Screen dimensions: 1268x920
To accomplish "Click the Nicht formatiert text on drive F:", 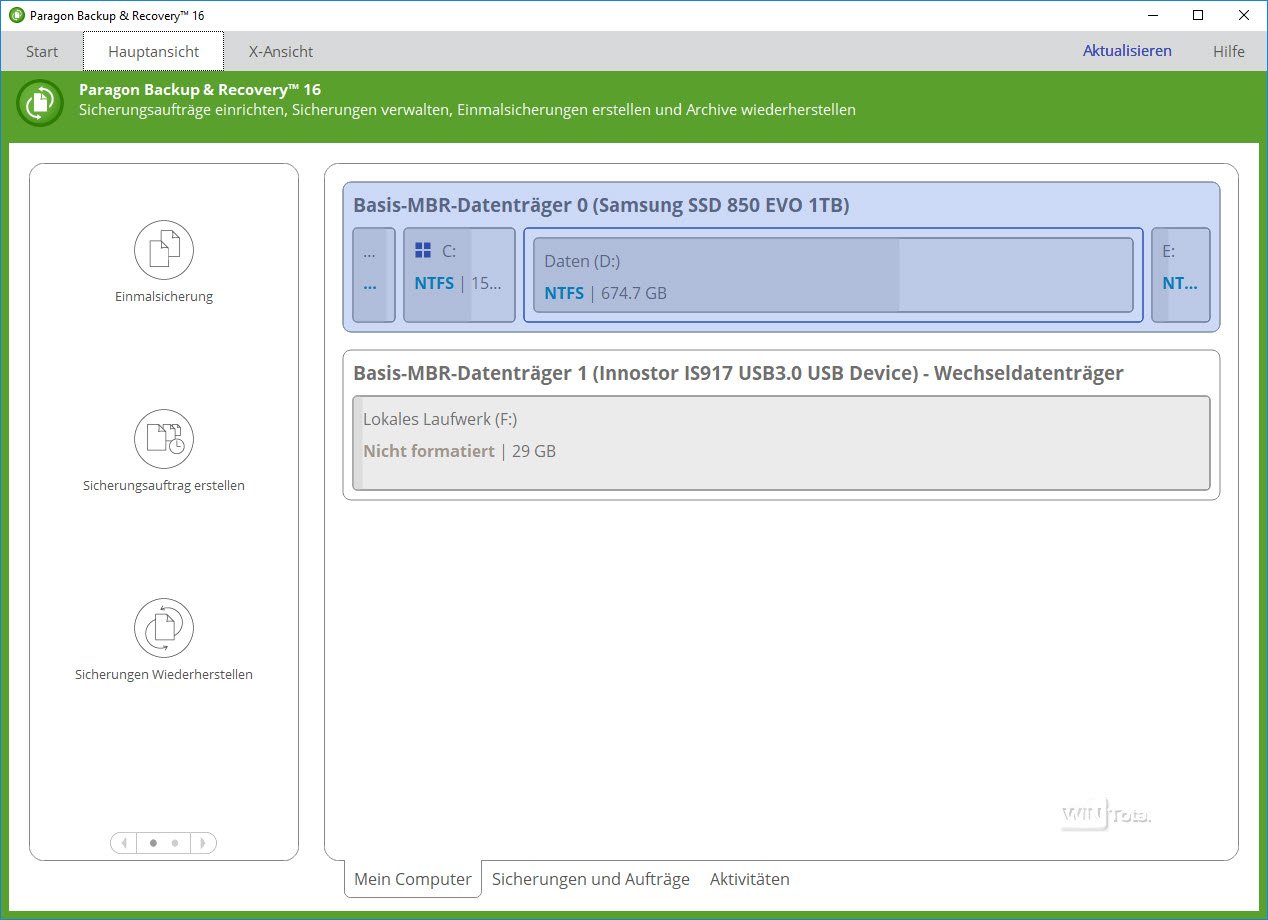I will point(429,451).
